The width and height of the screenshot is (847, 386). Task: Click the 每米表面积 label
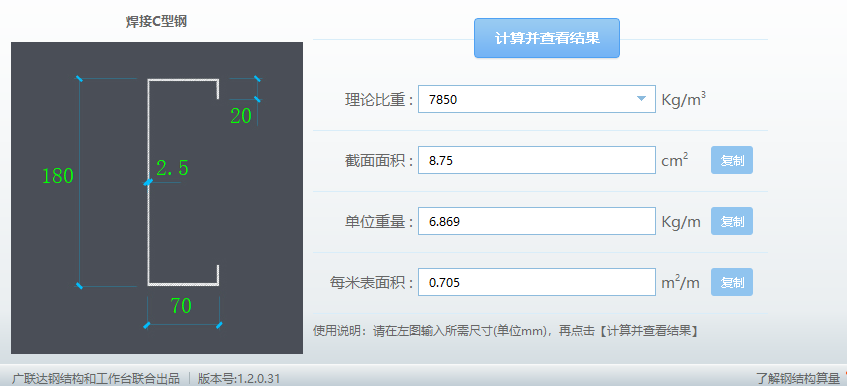[372, 283]
